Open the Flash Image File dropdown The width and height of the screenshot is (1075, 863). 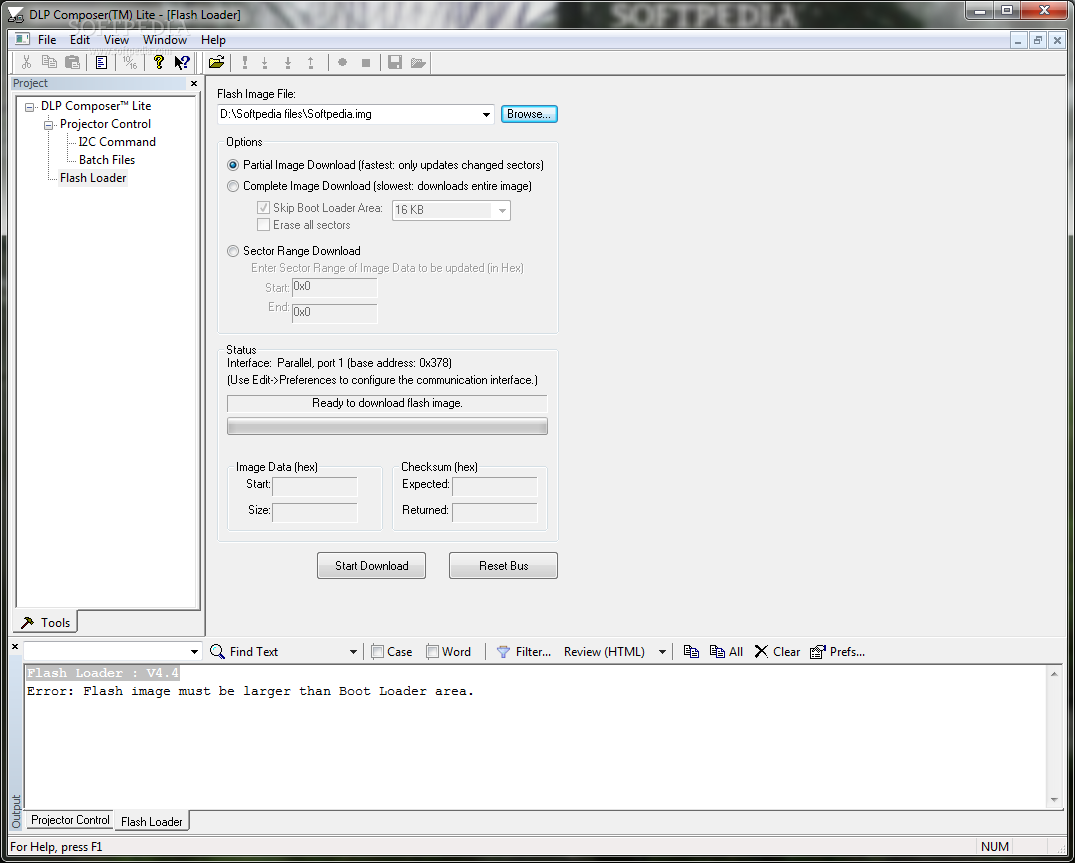point(486,114)
